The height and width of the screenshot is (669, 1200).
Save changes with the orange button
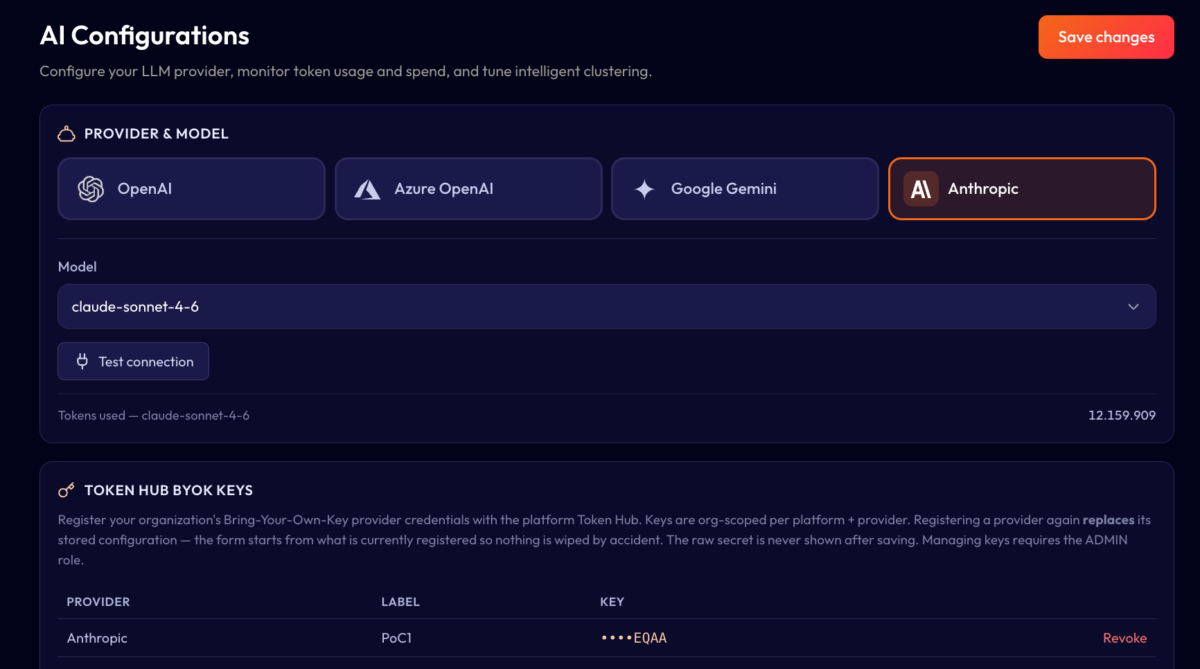pos(1106,37)
